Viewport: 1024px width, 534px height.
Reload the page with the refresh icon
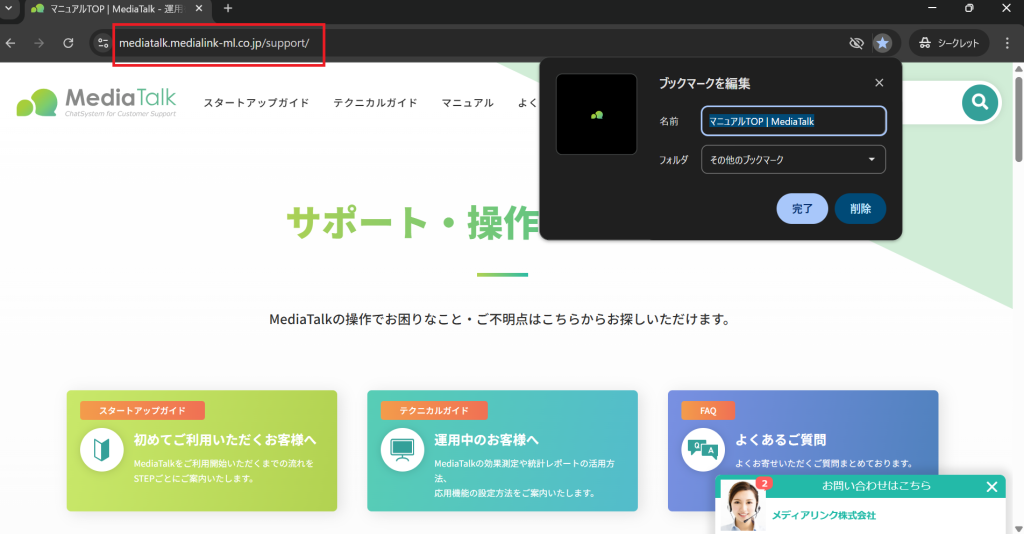point(68,43)
